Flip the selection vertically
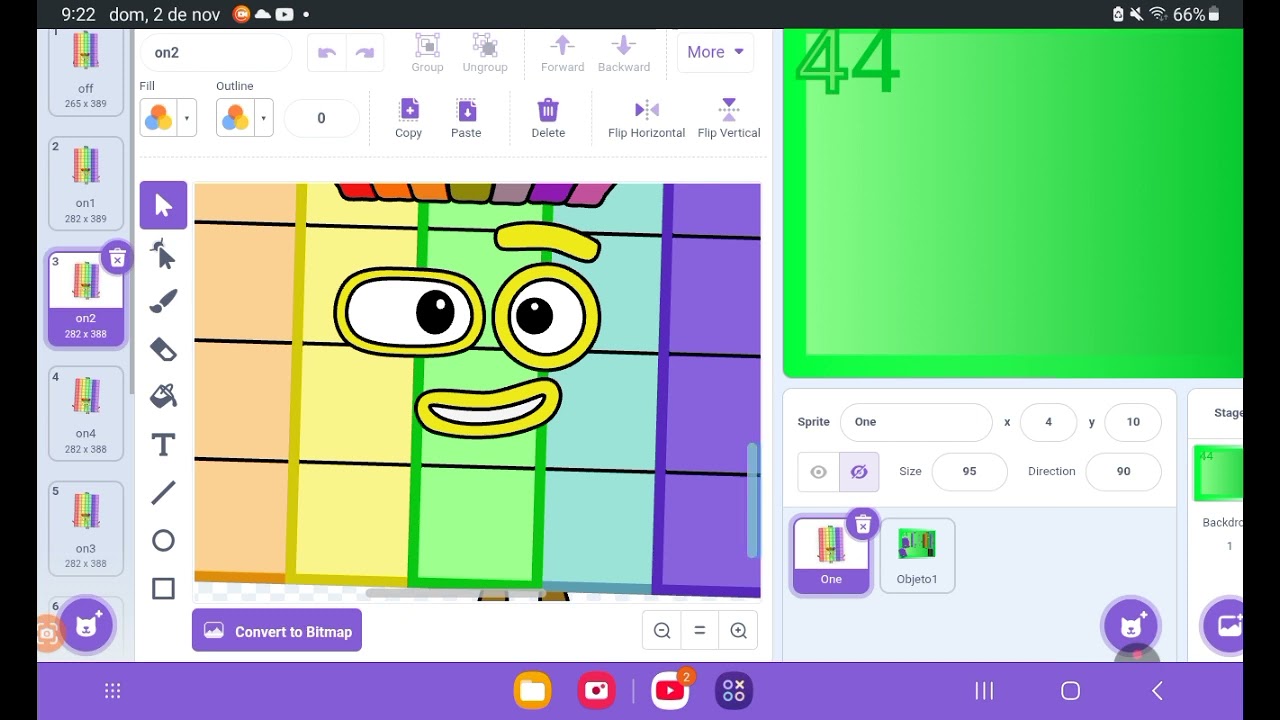Screen dimensions: 1280x720 click(729, 110)
